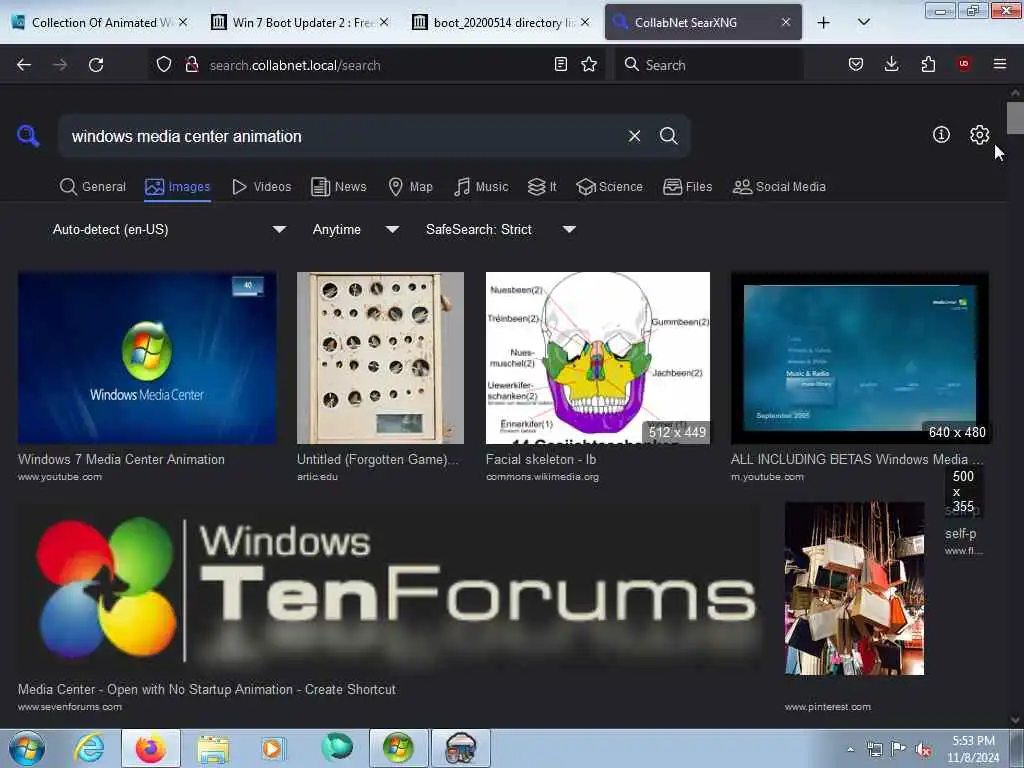This screenshot has height=768, width=1024.
Task: Click the site security padlock icon
Action: point(191,65)
